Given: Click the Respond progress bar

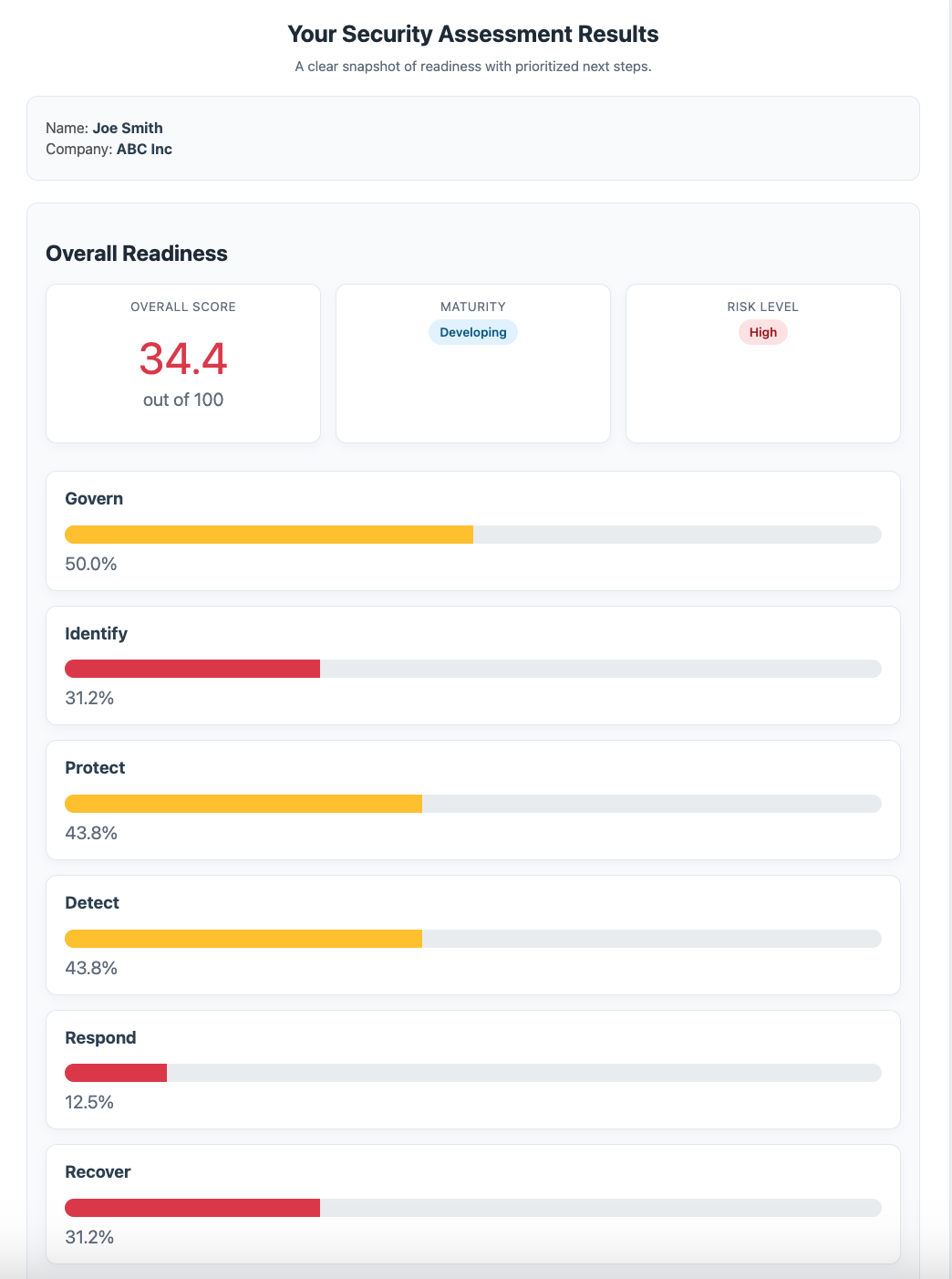Looking at the screenshot, I should point(472,1073).
